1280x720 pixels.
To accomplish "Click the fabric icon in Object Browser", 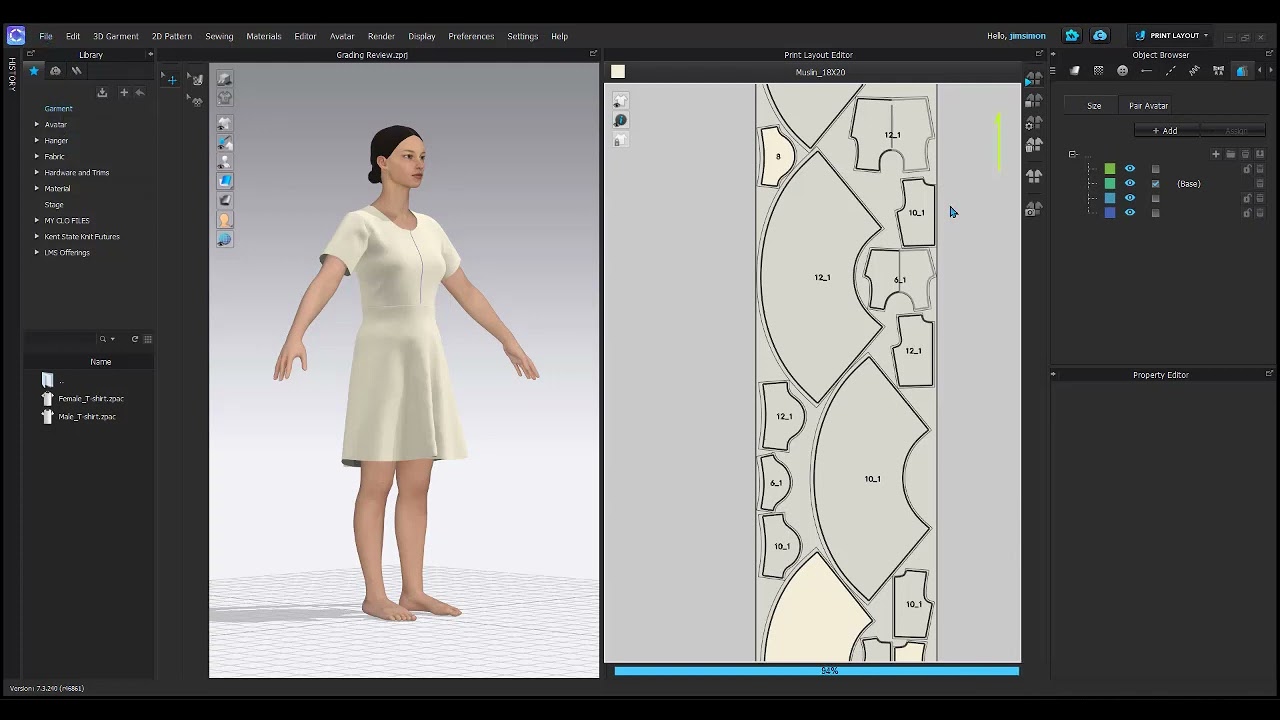I will (x=1075, y=71).
